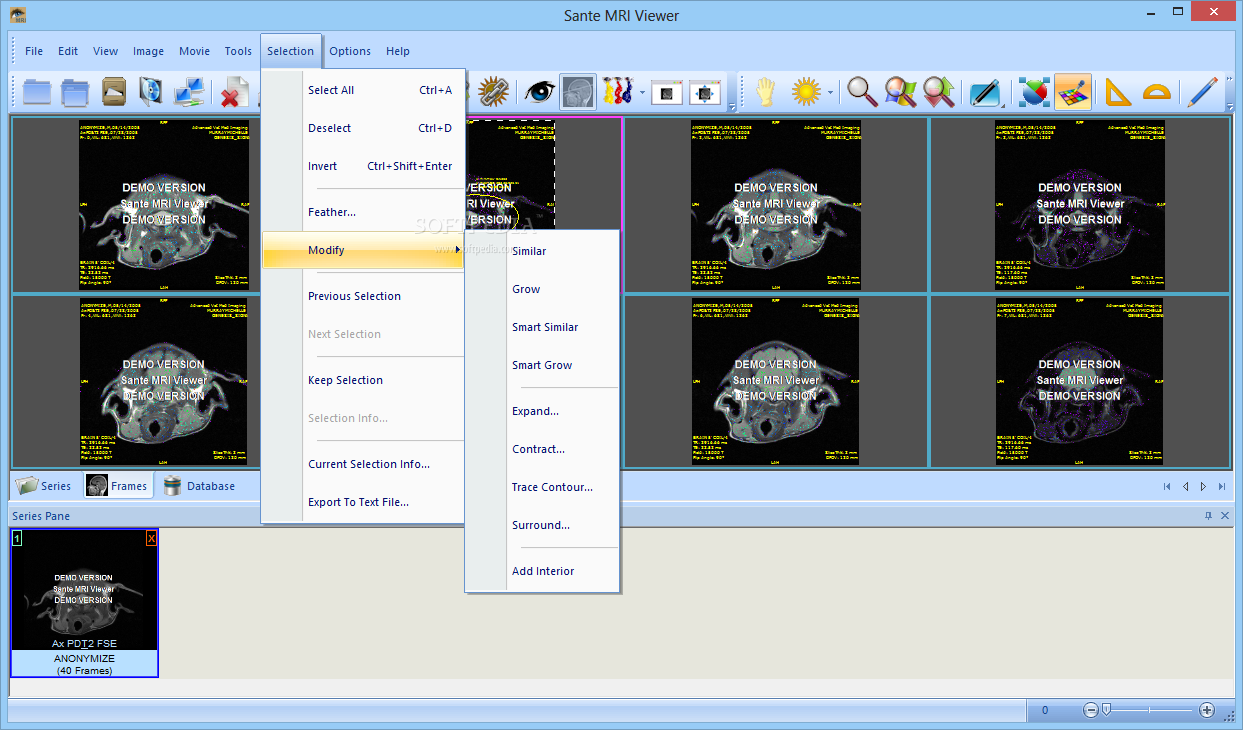Open the Options menu
The width and height of the screenshot is (1243, 730).
pyautogui.click(x=350, y=51)
